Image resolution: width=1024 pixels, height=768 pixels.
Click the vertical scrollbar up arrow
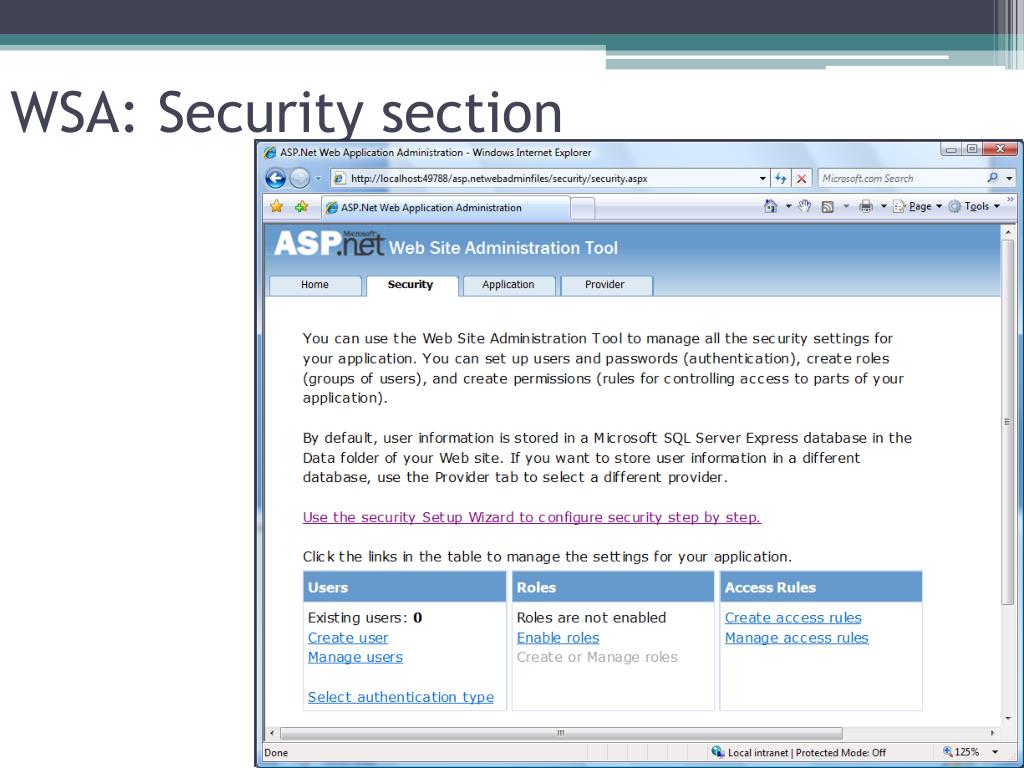coord(1007,231)
